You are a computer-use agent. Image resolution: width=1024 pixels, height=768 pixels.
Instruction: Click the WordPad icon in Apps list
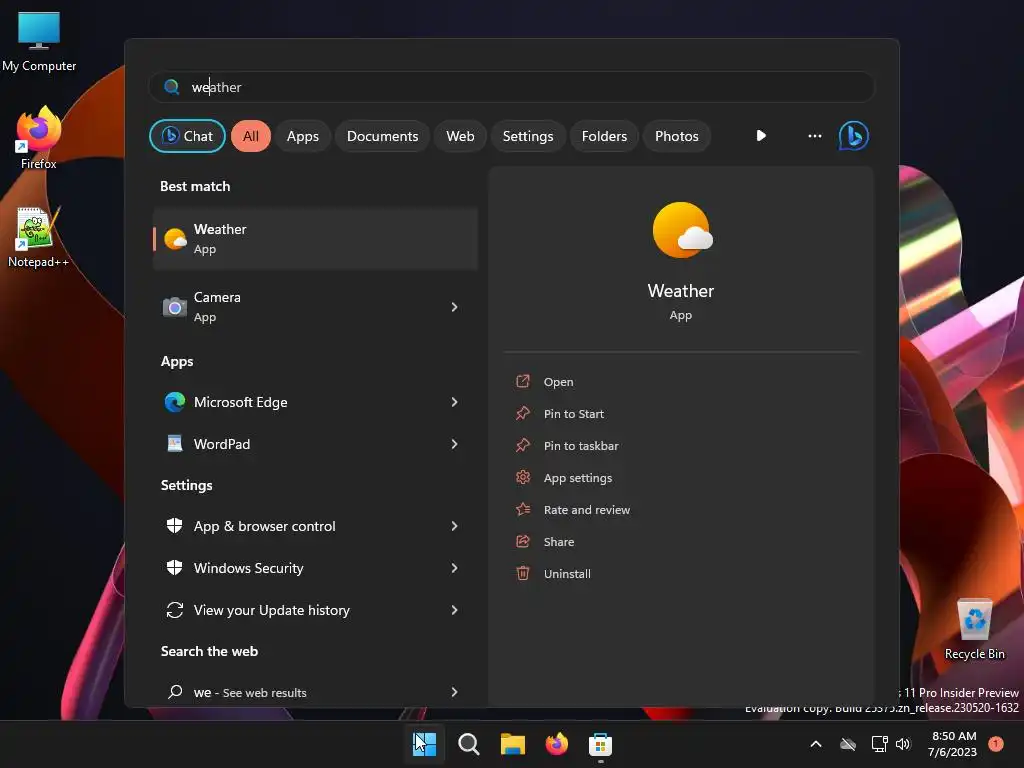174,444
